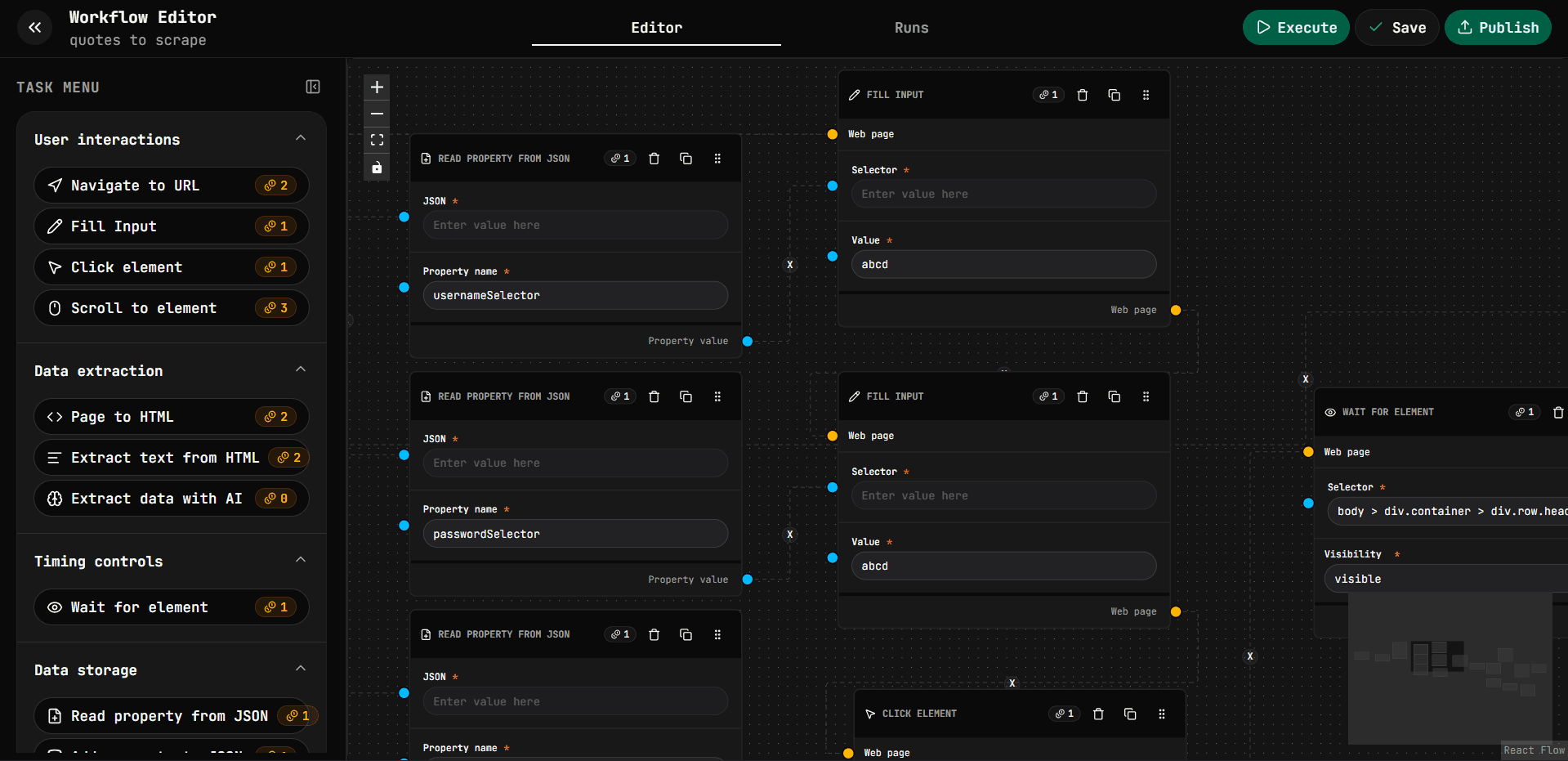1568x761 pixels.
Task: Switch to the Runs tab
Action: (911, 28)
